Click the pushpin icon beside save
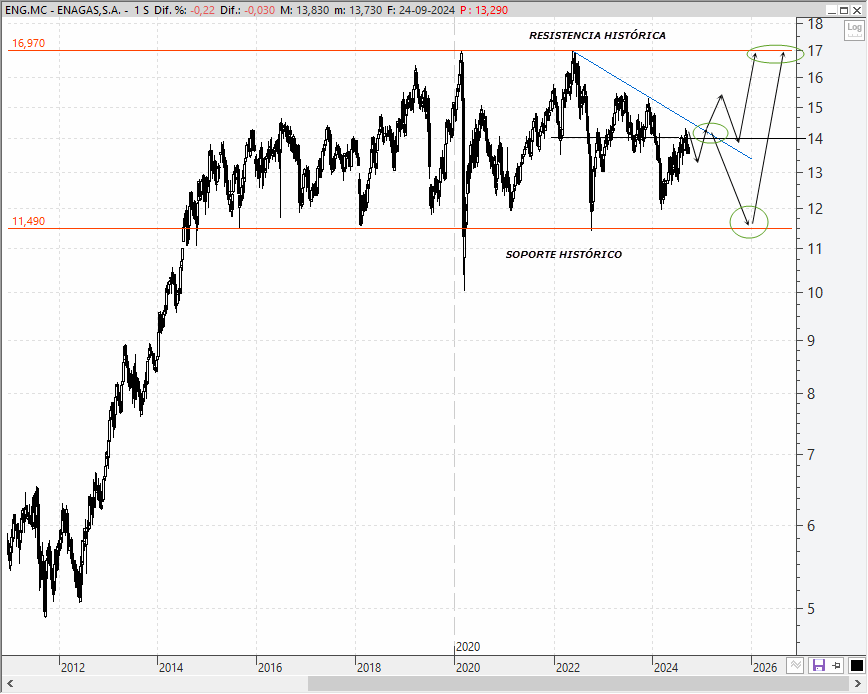The image size is (868, 694). pyautogui.click(x=836, y=666)
